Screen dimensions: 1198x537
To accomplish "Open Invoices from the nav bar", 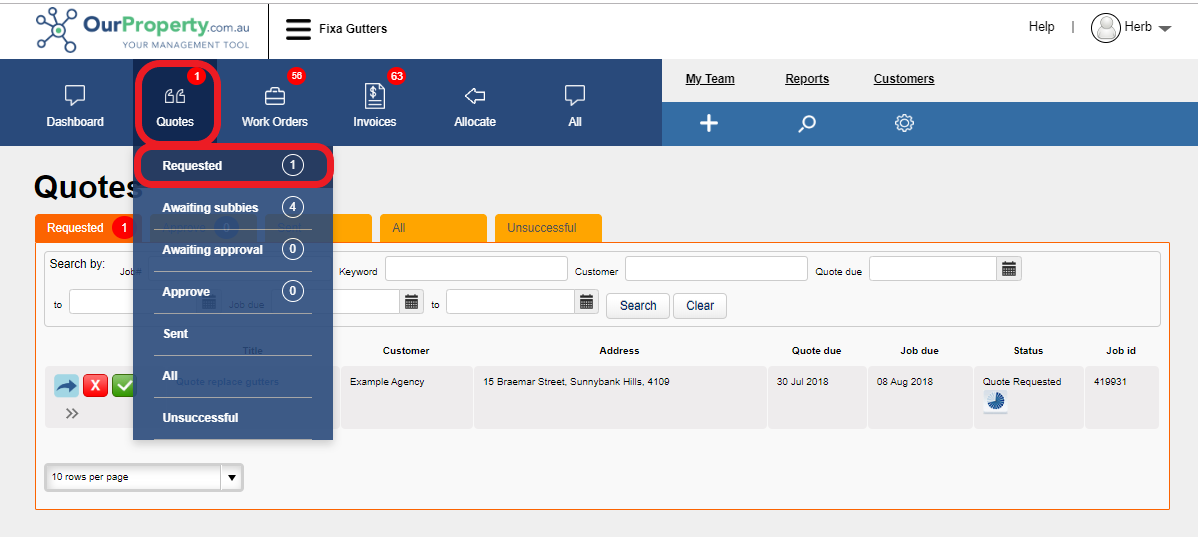I will pos(374,106).
